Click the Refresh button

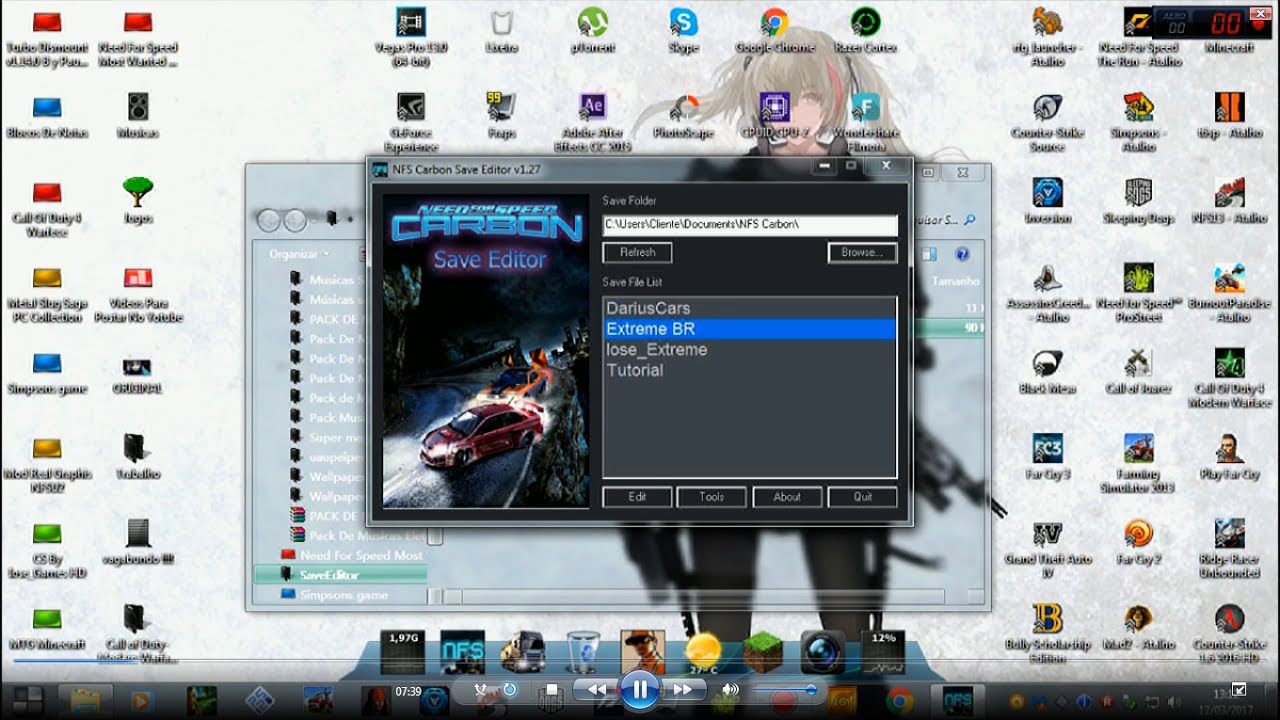637,253
